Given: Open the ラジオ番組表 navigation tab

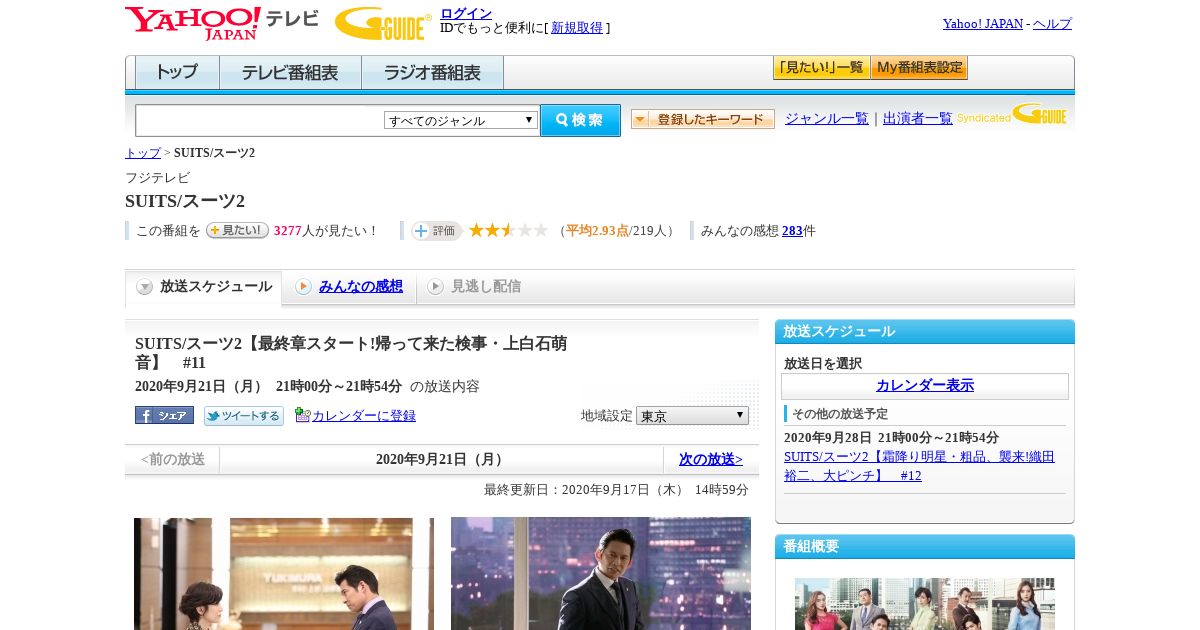Looking at the screenshot, I should click(432, 72).
